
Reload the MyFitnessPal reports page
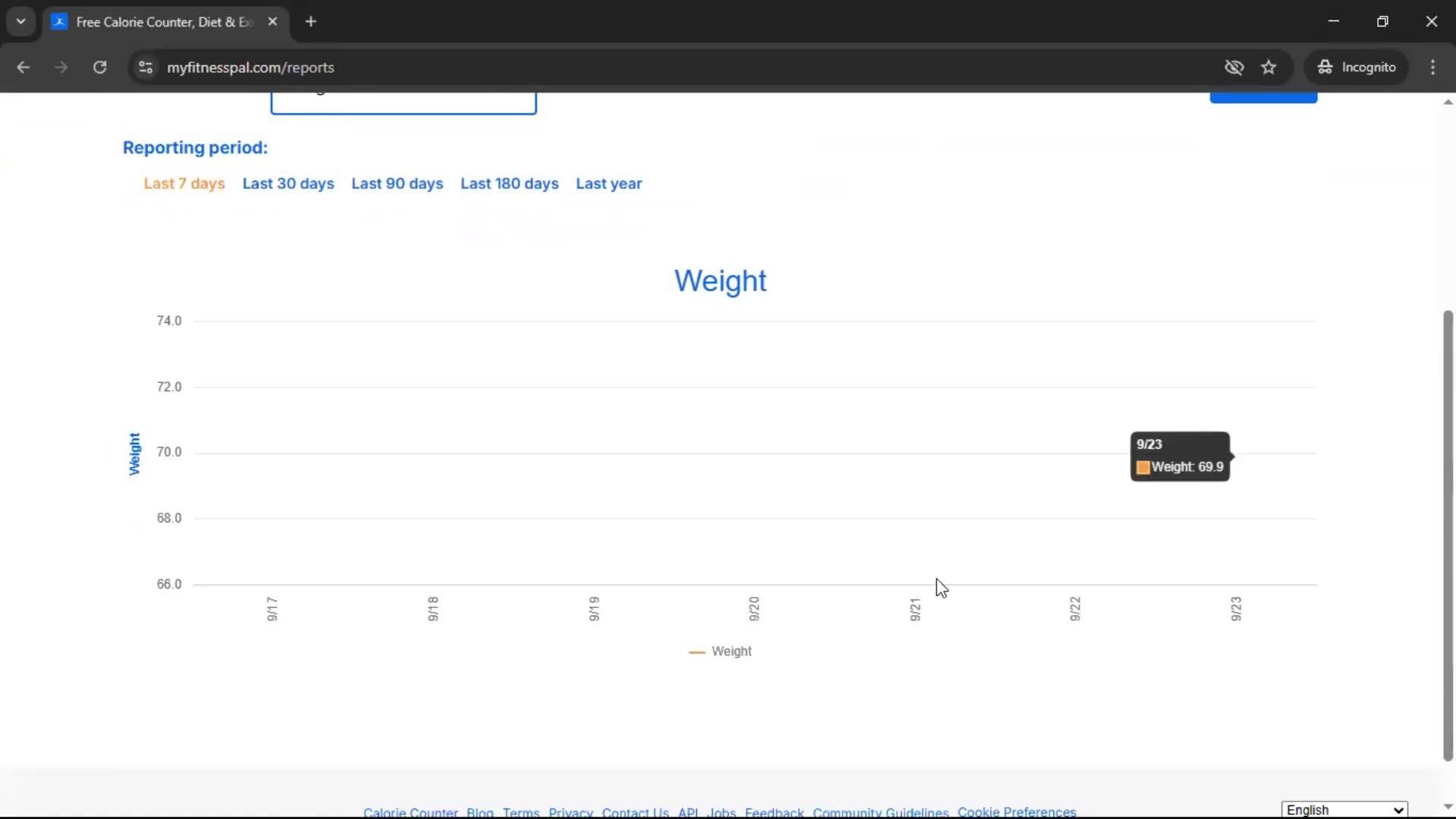(99, 67)
